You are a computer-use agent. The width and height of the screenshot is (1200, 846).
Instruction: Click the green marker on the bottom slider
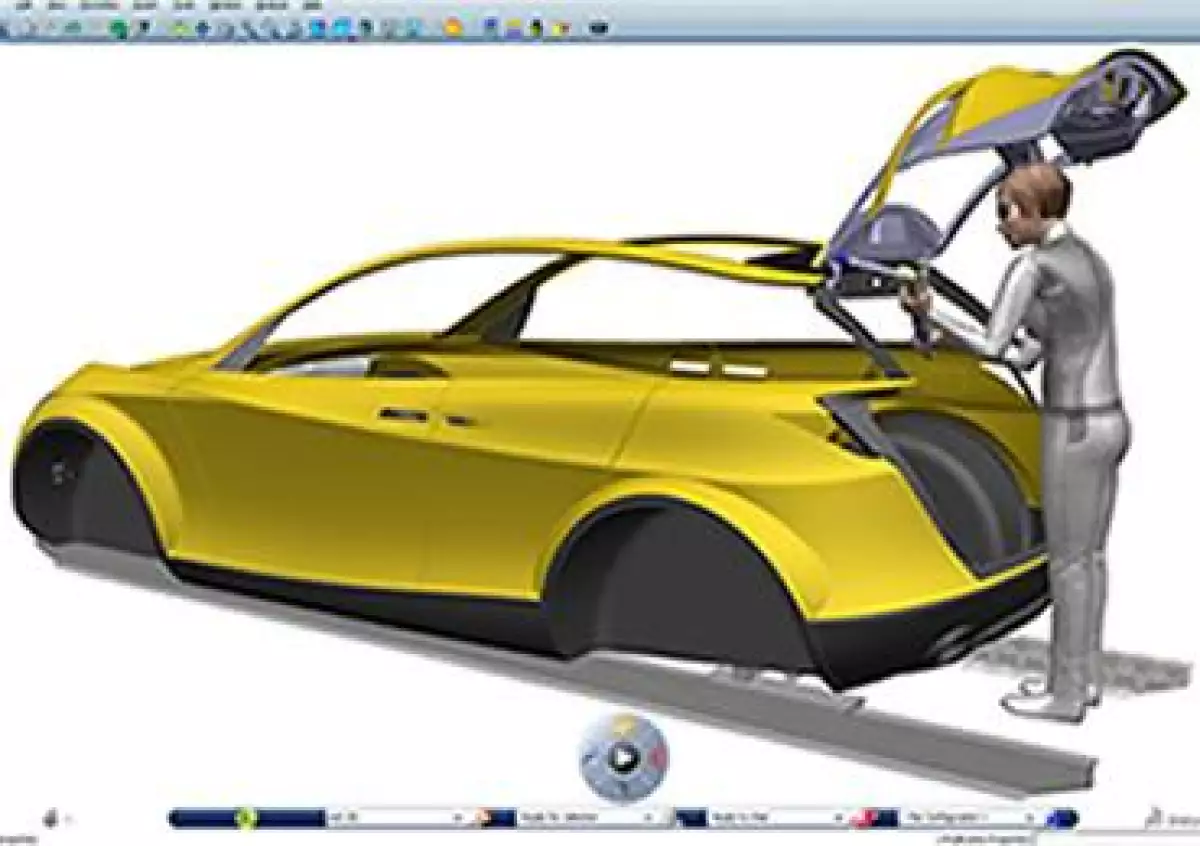tap(243, 818)
